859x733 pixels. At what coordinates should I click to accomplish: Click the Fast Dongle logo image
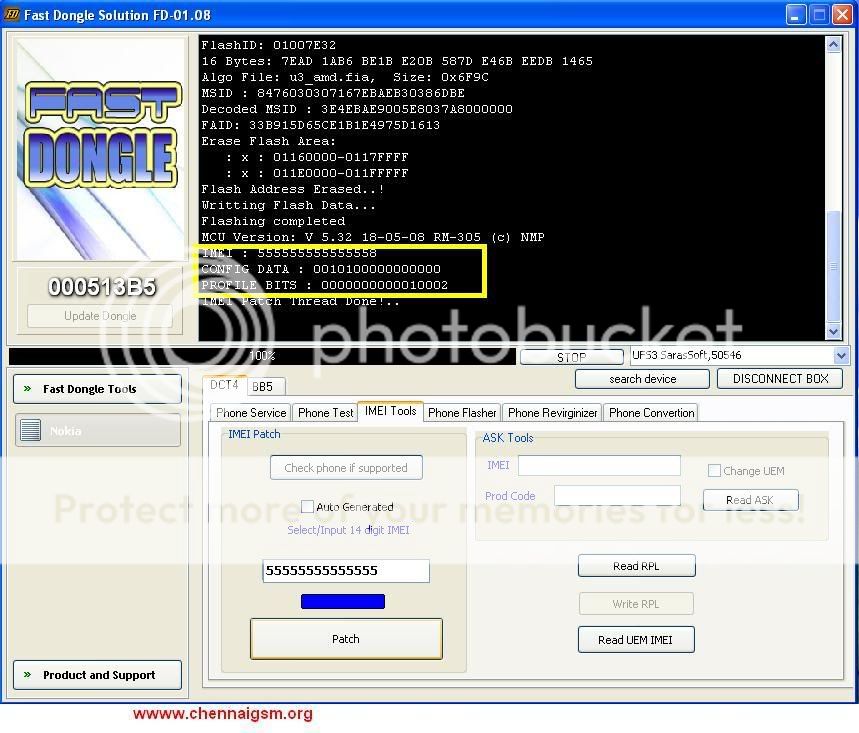coord(100,148)
